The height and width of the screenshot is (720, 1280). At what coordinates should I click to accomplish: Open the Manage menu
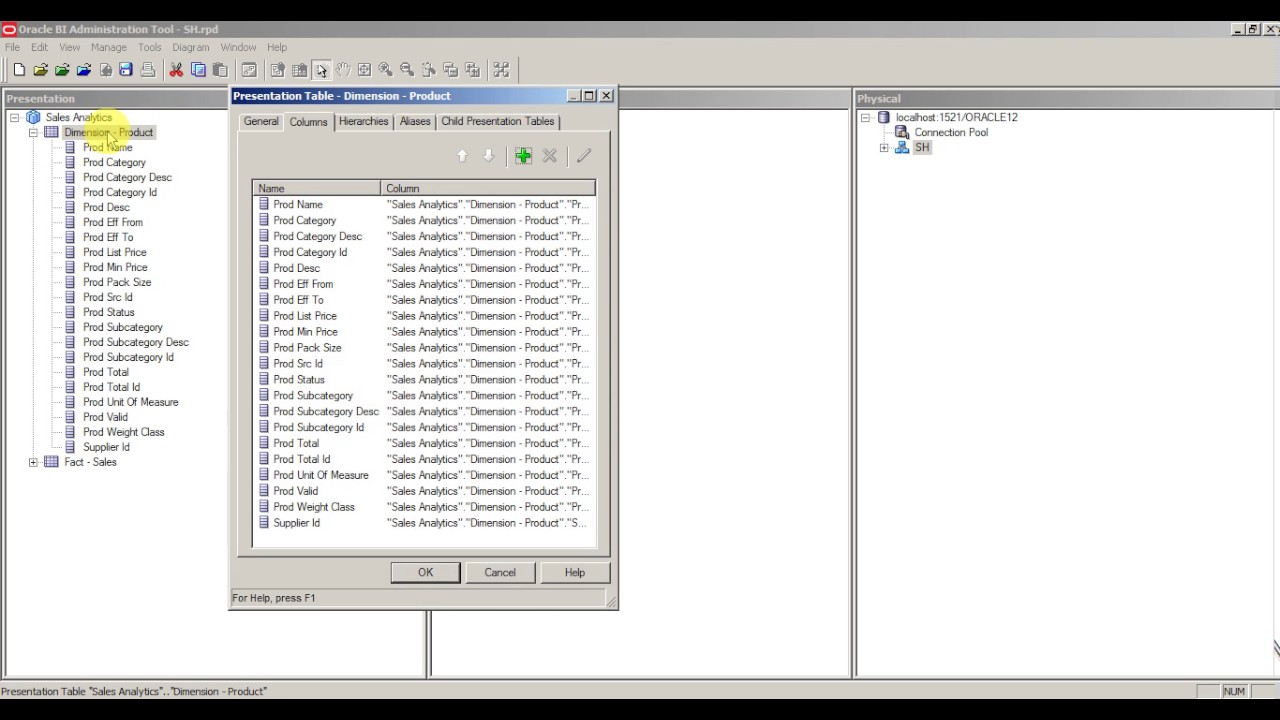click(x=109, y=47)
